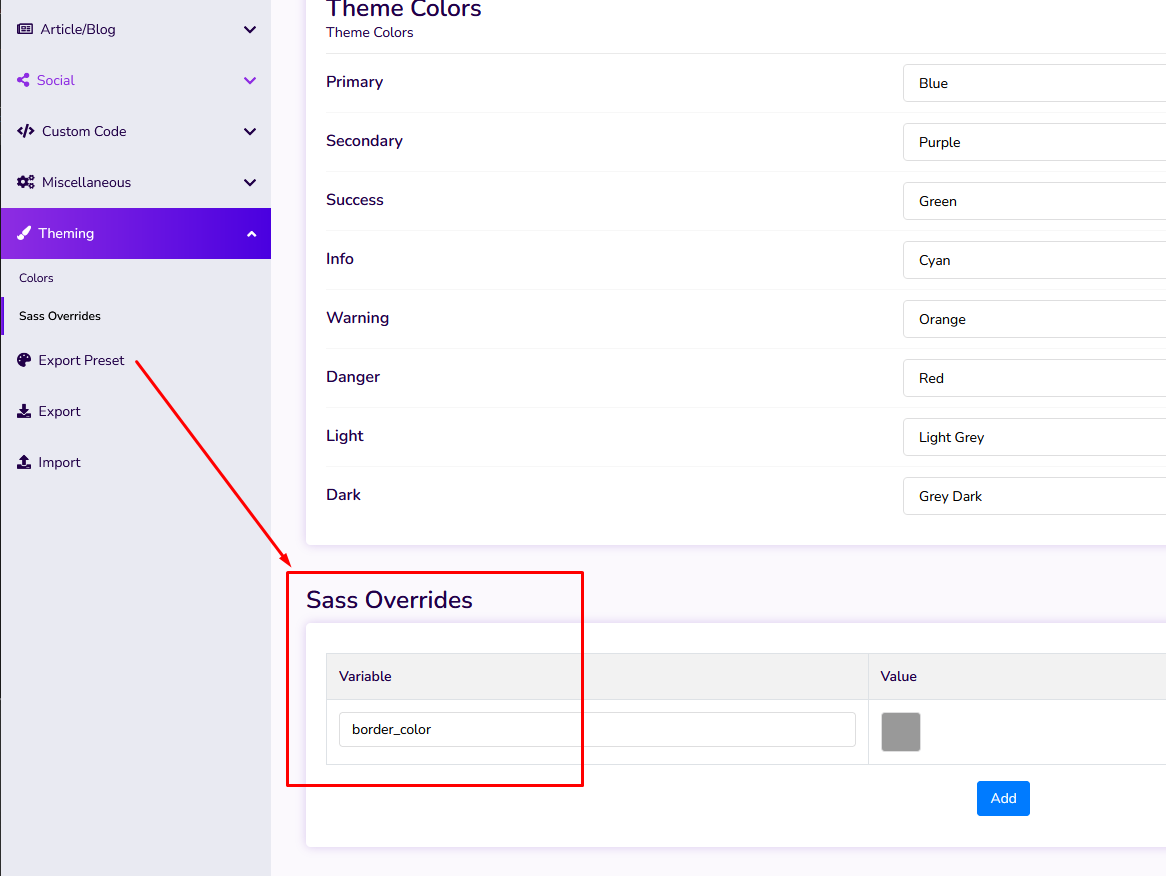The height and width of the screenshot is (876, 1166).
Task: Expand the Miscellaneous chevron
Action: (250, 182)
